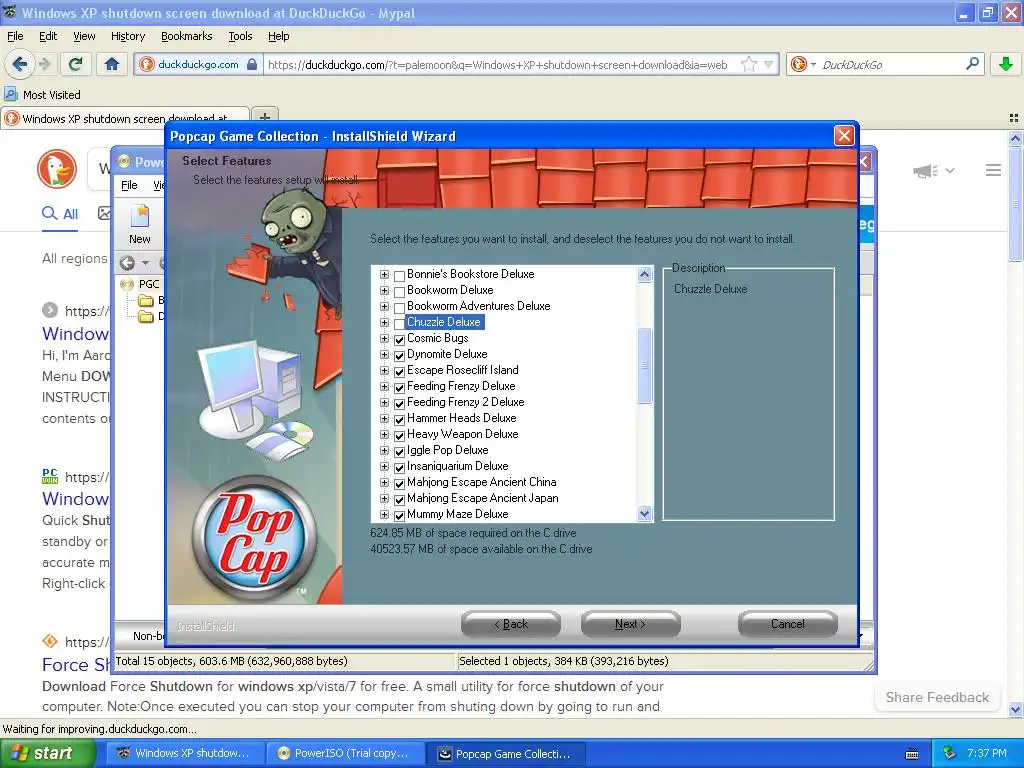Open the search engine selector dropdown
1024x768 pixels.
814,64
